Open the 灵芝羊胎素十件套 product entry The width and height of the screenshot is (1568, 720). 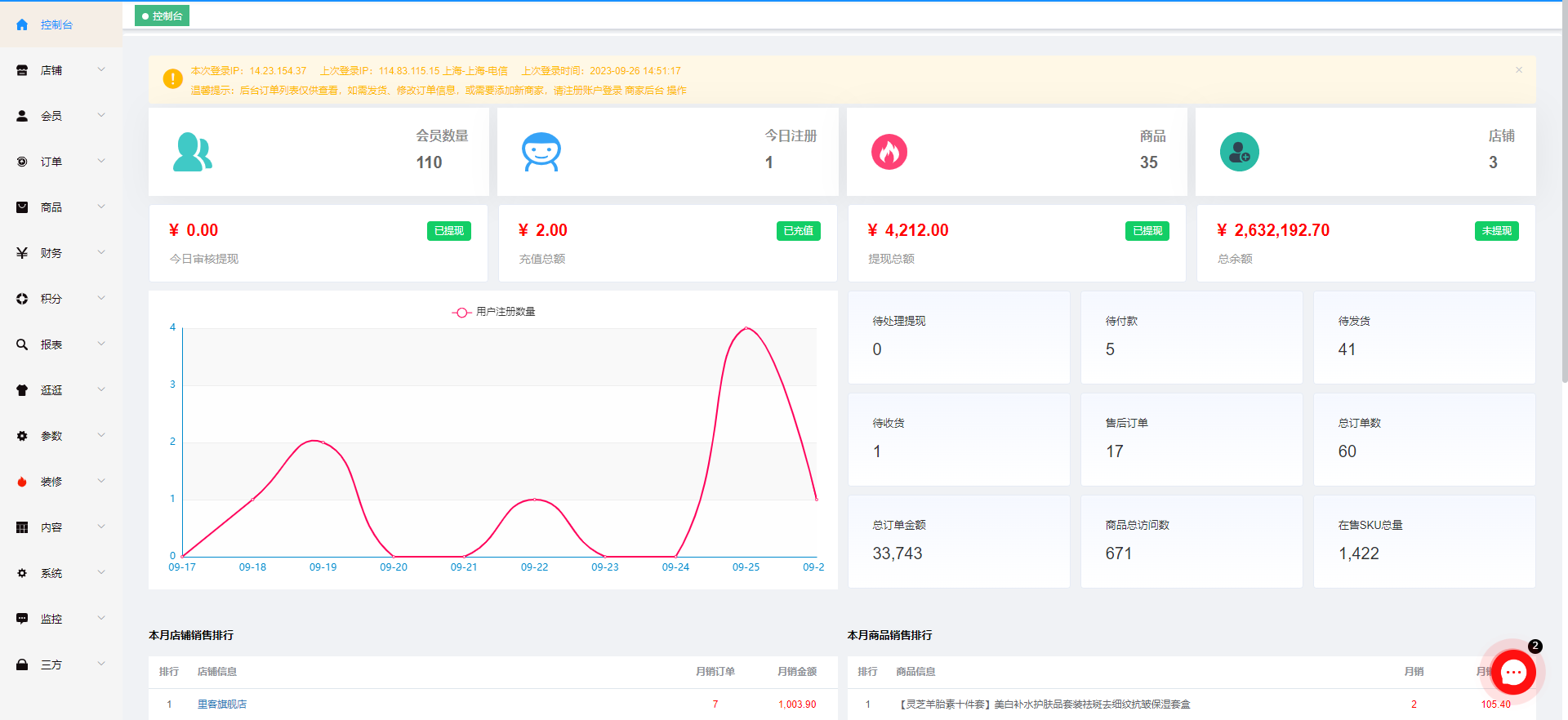click(1045, 704)
